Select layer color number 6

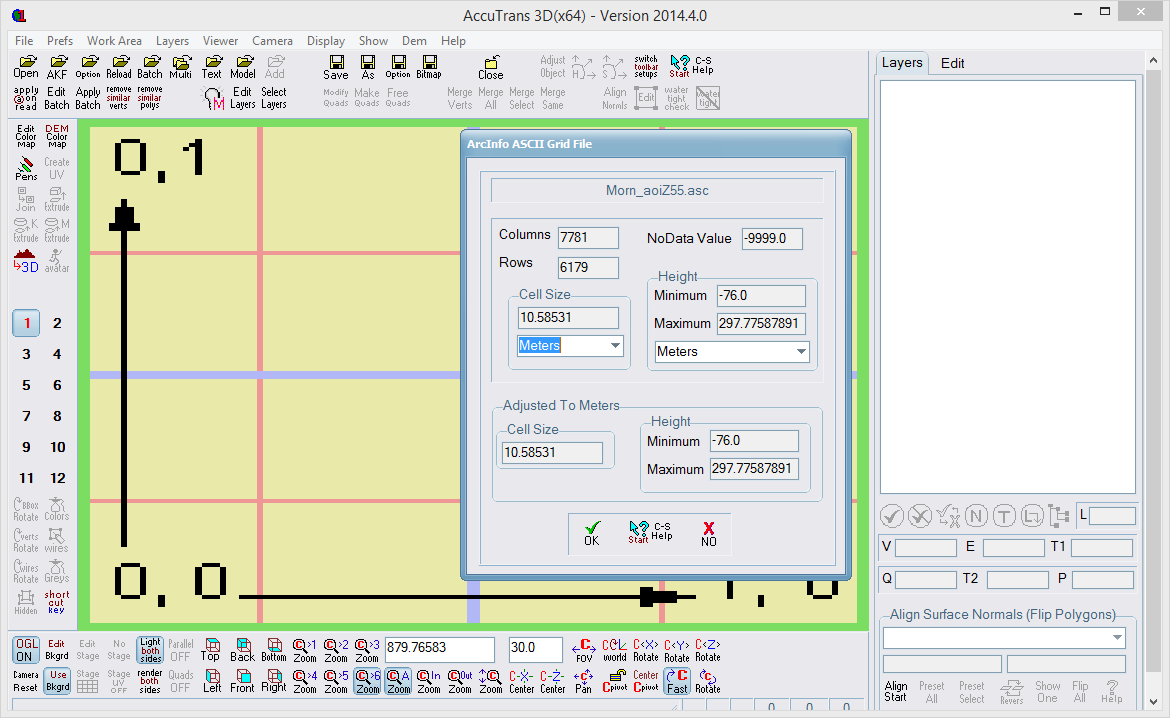coord(57,385)
